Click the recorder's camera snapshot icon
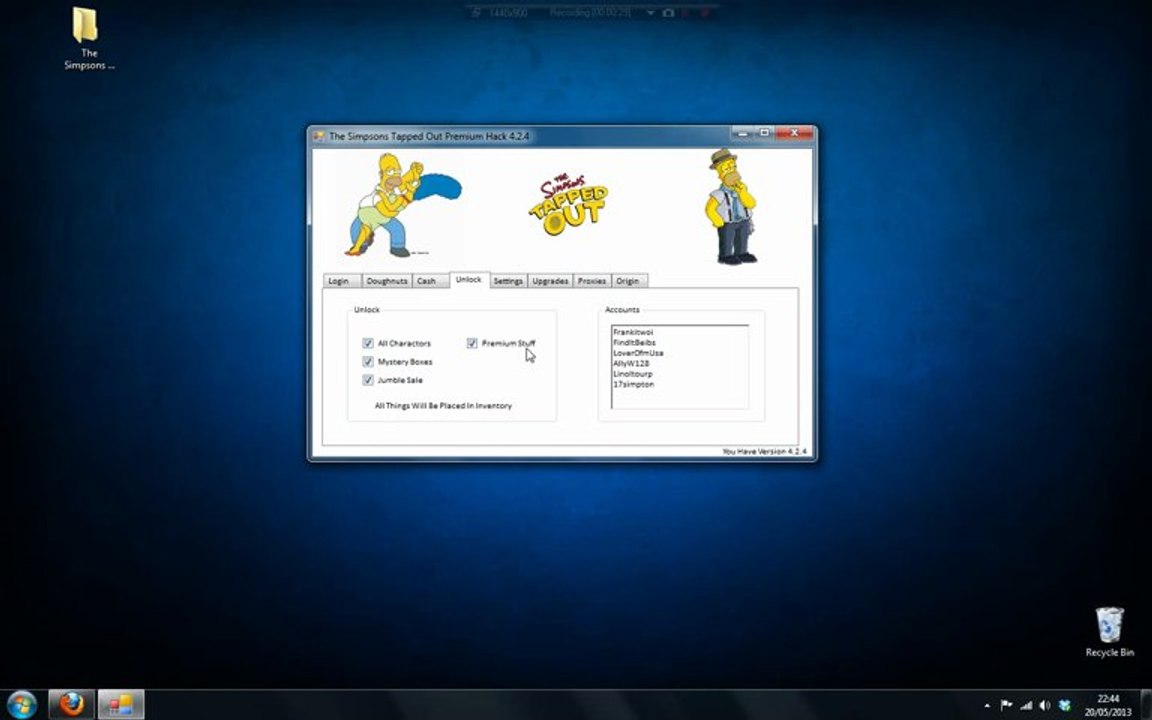The image size is (1152, 720). 668,13
